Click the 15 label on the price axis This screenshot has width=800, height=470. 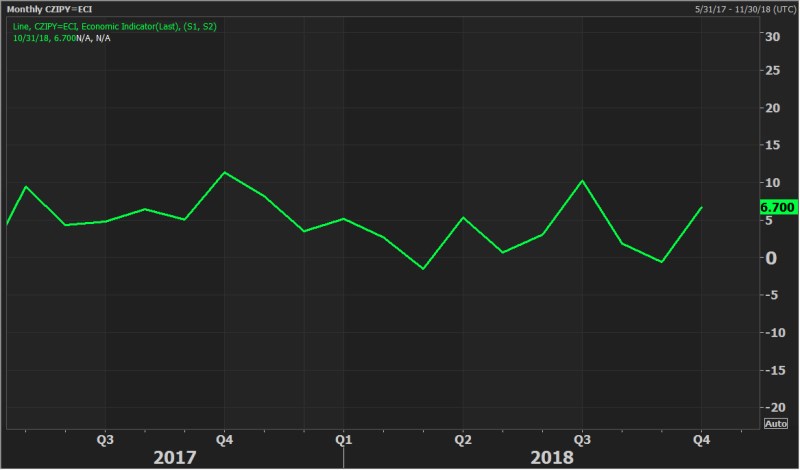click(771, 147)
